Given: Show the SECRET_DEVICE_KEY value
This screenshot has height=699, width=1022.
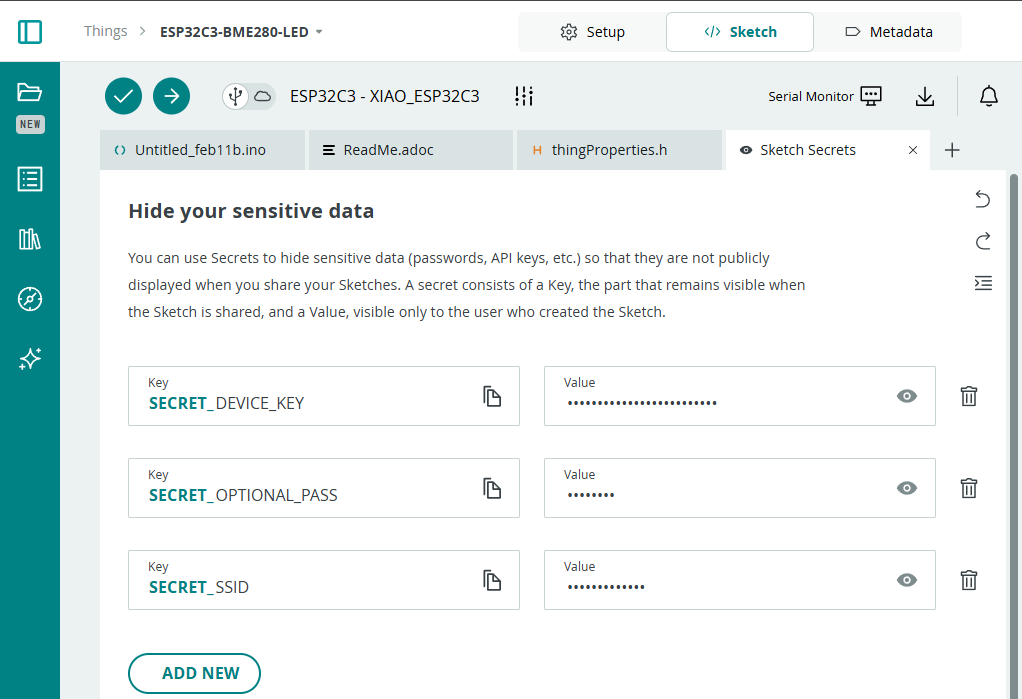Looking at the screenshot, I should click(x=906, y=396).
